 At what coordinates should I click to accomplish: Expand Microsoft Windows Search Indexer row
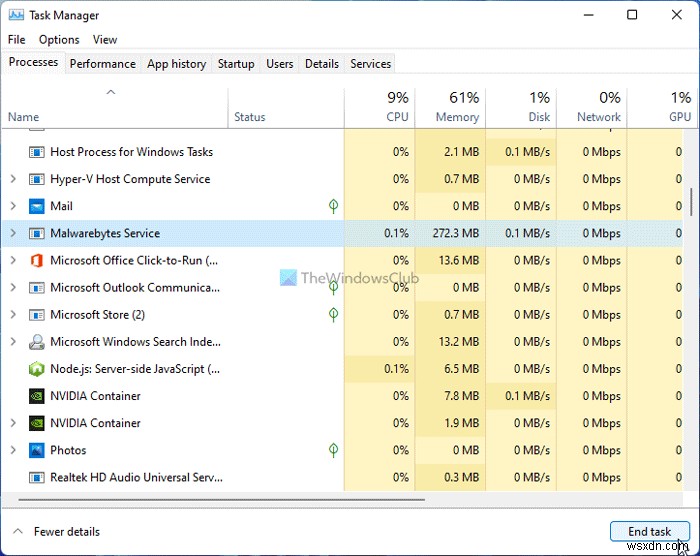coord(13,342)
